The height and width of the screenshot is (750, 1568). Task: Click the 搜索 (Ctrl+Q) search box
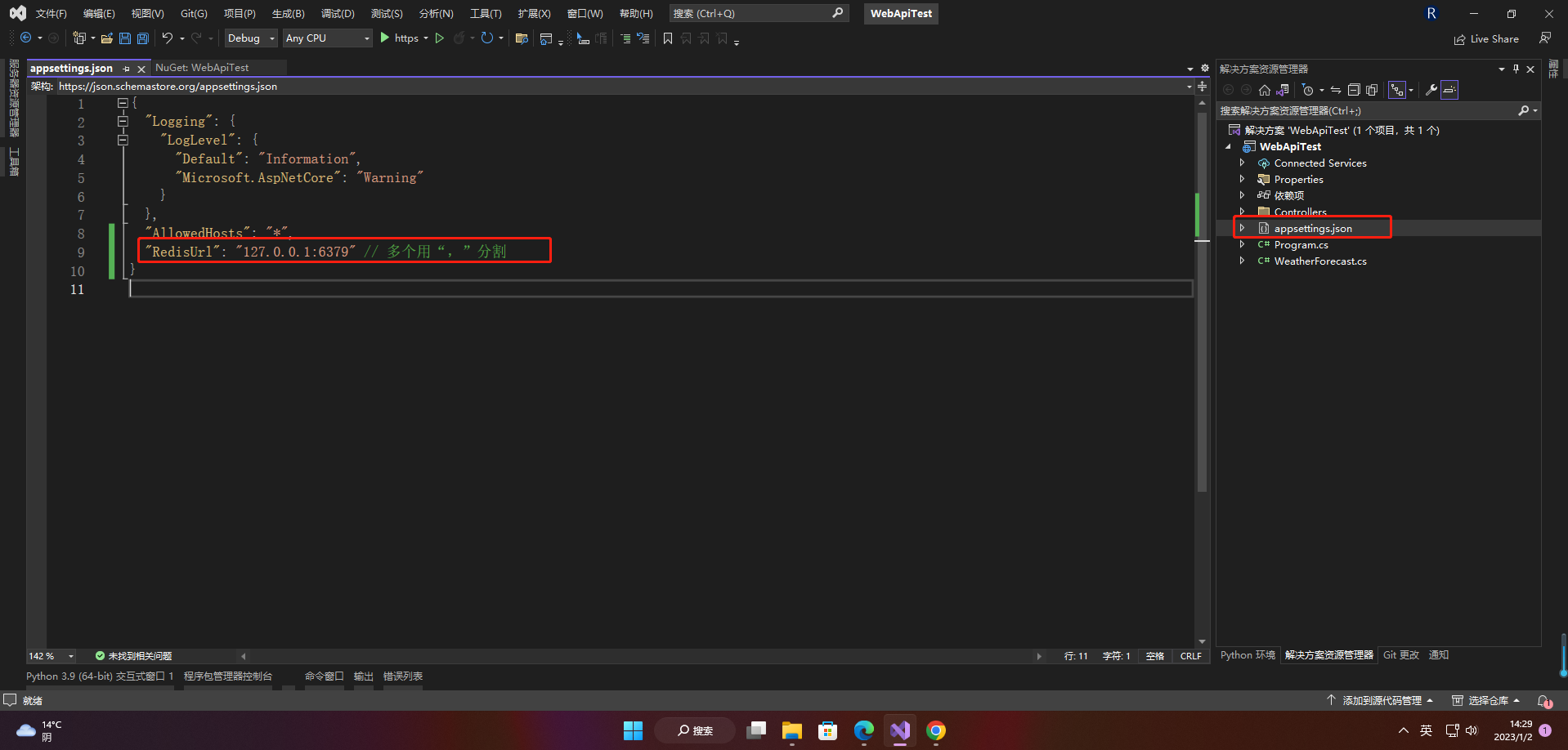(759, 14)
